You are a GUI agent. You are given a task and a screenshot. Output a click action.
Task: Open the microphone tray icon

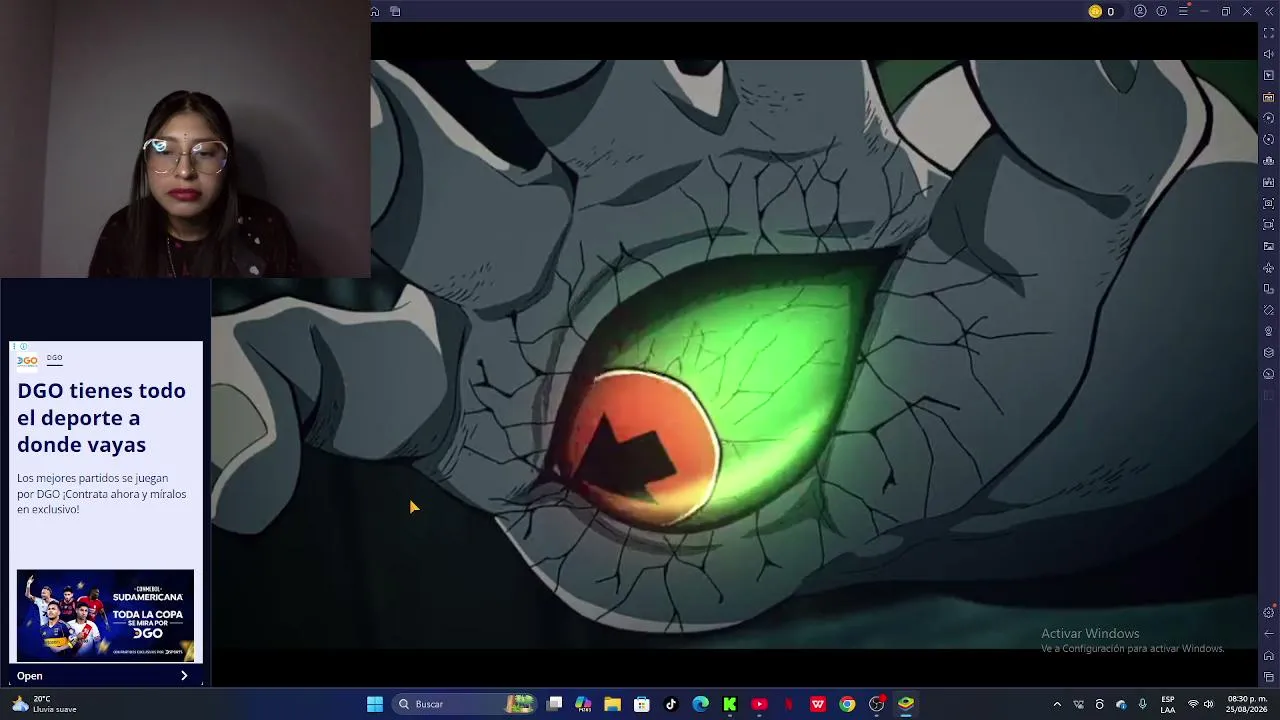1142,704
